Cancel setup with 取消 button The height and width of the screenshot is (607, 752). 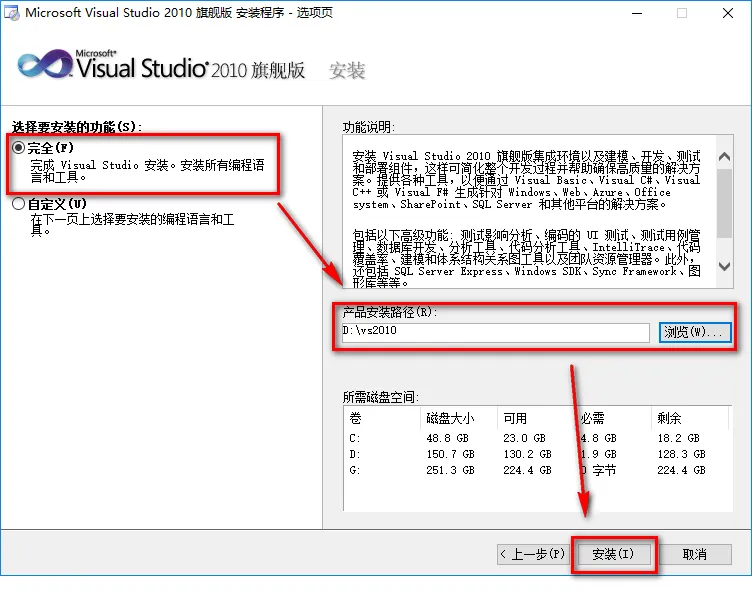[695, 554]
